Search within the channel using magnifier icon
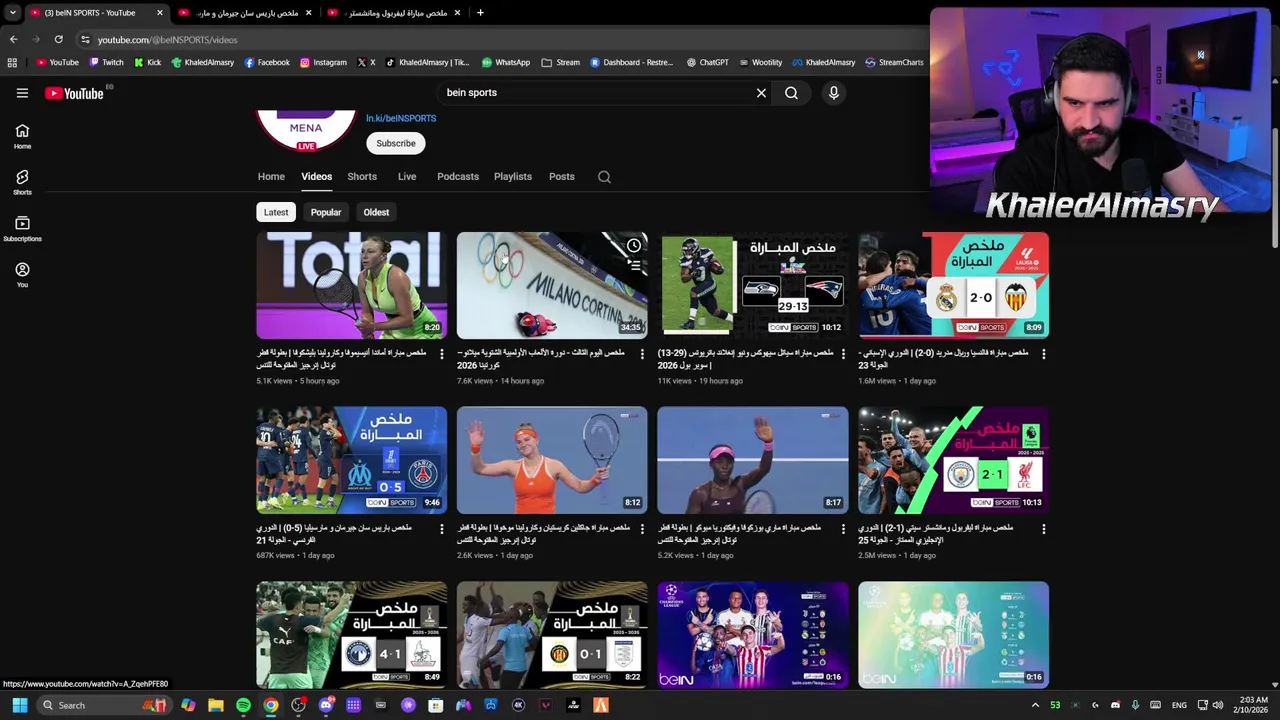The image size is (1280, 720). click(604, 177)
